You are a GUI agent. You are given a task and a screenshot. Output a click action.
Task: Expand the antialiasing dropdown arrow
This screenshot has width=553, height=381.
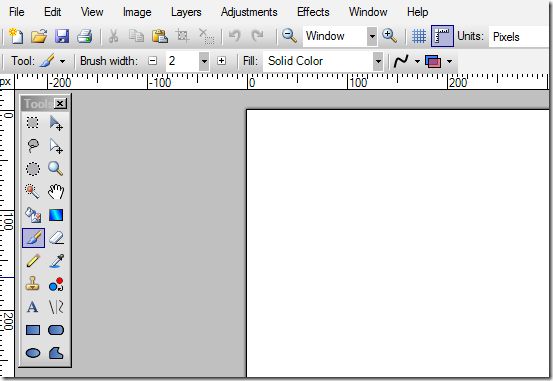click(x=417, y=61)
